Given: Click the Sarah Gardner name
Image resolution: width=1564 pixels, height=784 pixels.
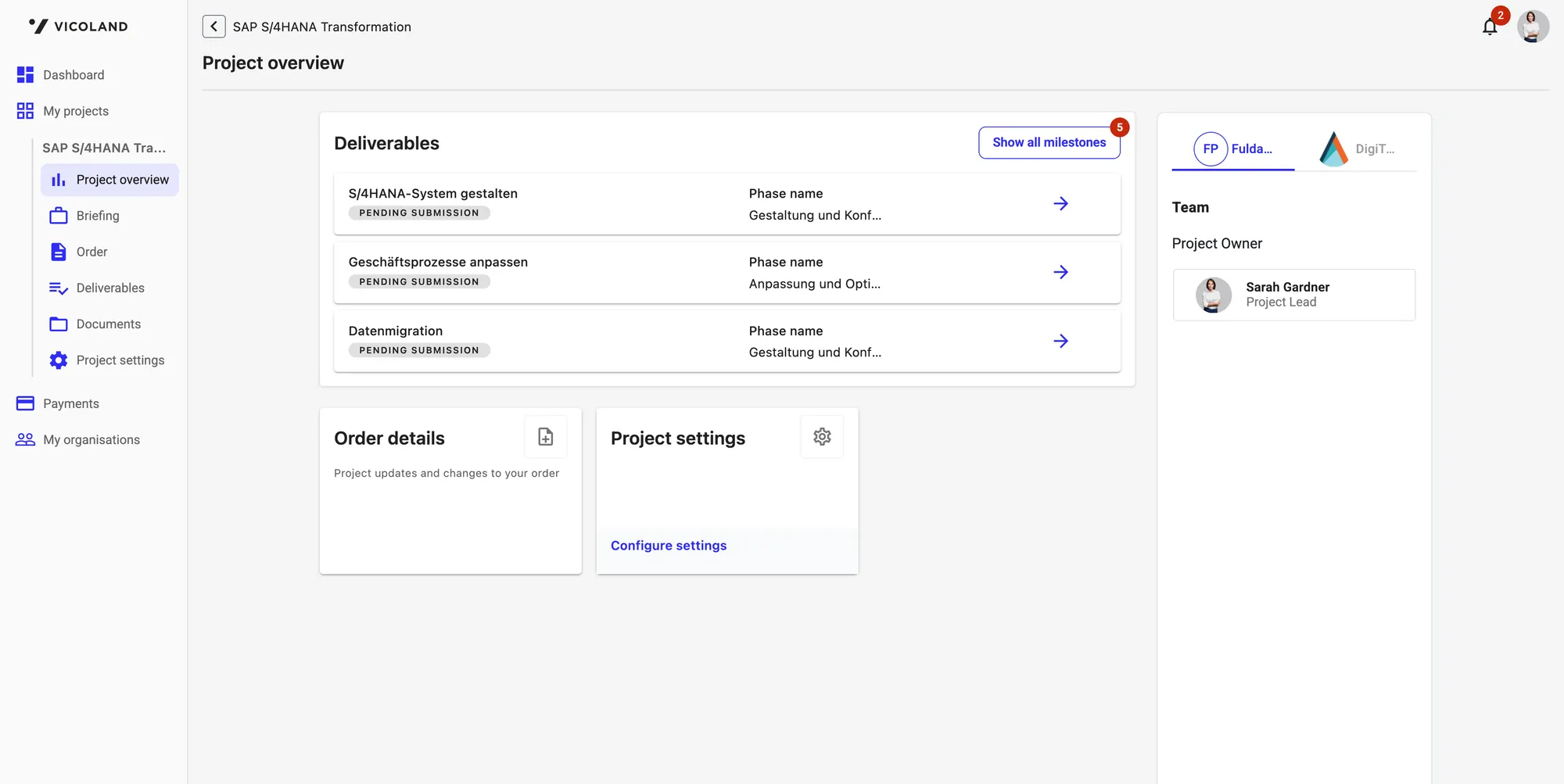Looking at the screenshot, I should coord(1288,287).
